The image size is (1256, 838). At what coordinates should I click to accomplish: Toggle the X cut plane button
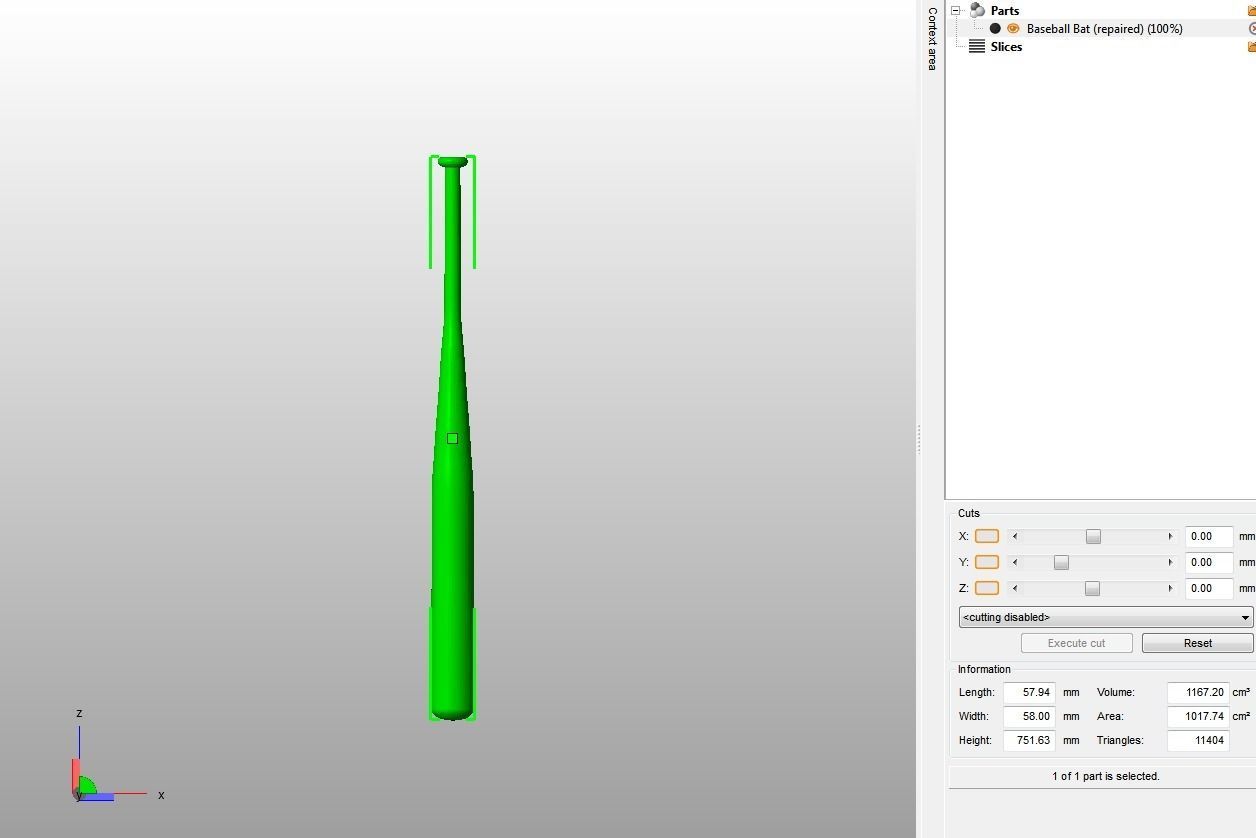tap(987, 536)
